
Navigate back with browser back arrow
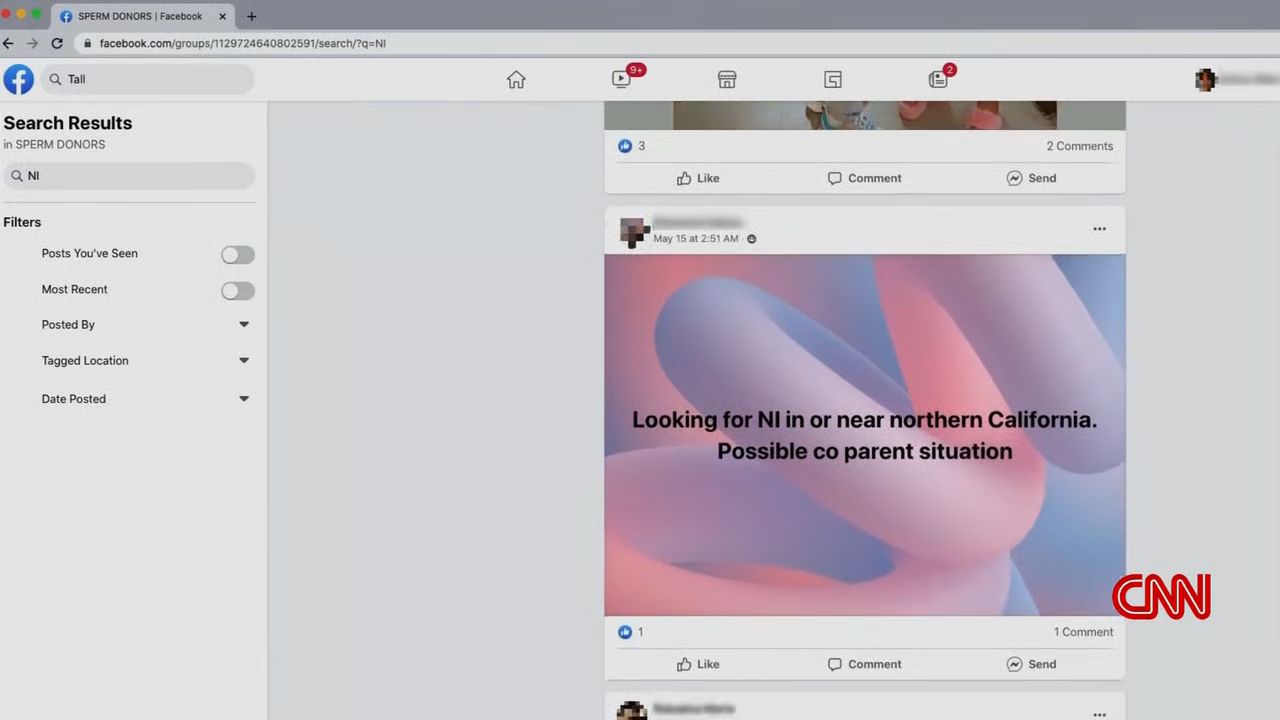pyautogui.click(x=9, y=44)
